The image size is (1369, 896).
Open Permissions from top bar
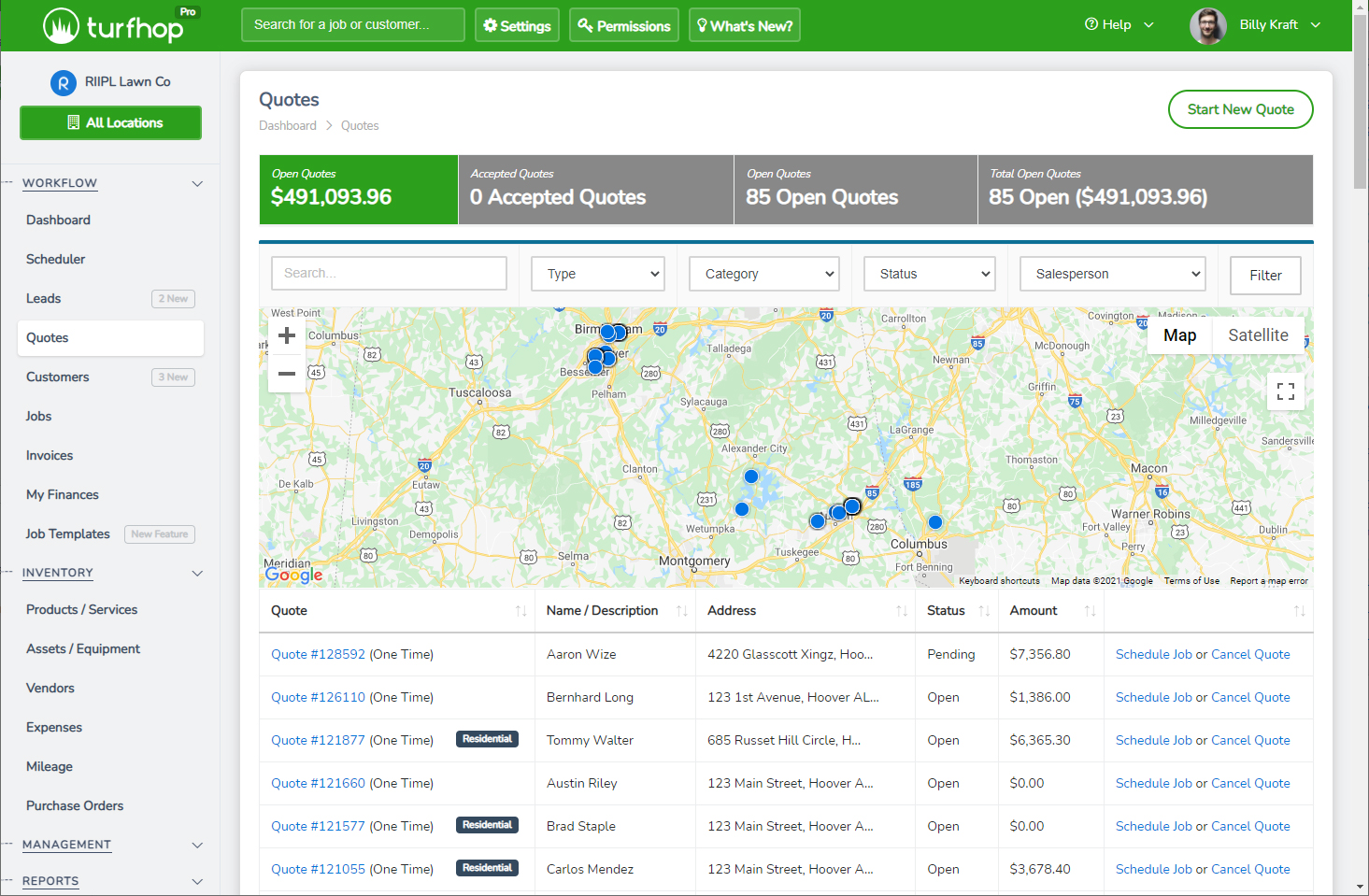pyautogui.click(x=624, y=25)
